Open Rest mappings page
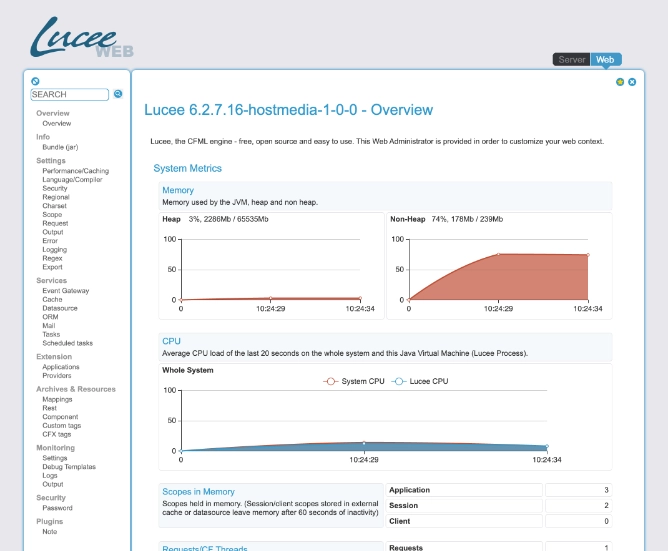 [x=49, y=408]
